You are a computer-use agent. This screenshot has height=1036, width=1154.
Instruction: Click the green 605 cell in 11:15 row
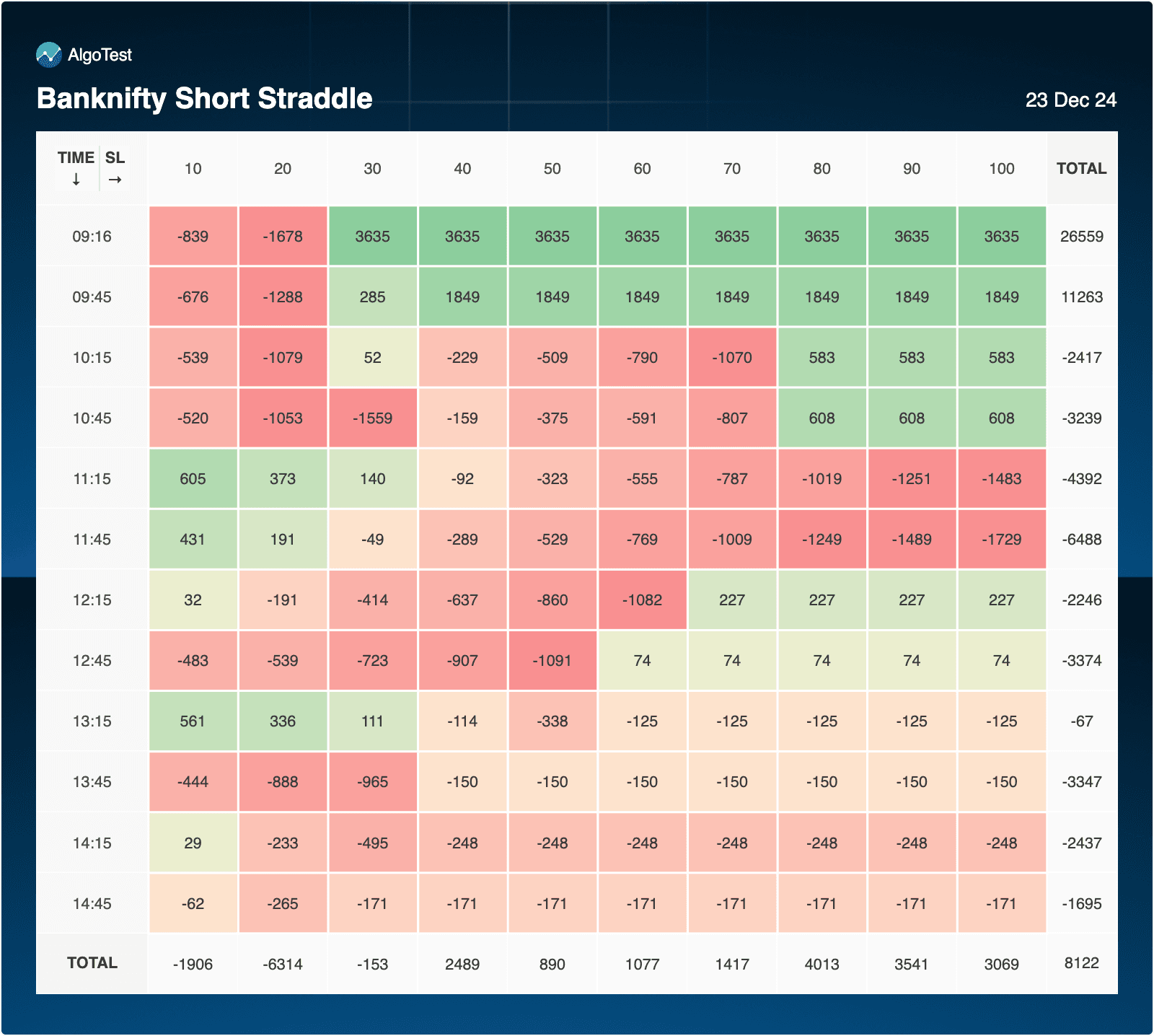(x=193, y=479)
